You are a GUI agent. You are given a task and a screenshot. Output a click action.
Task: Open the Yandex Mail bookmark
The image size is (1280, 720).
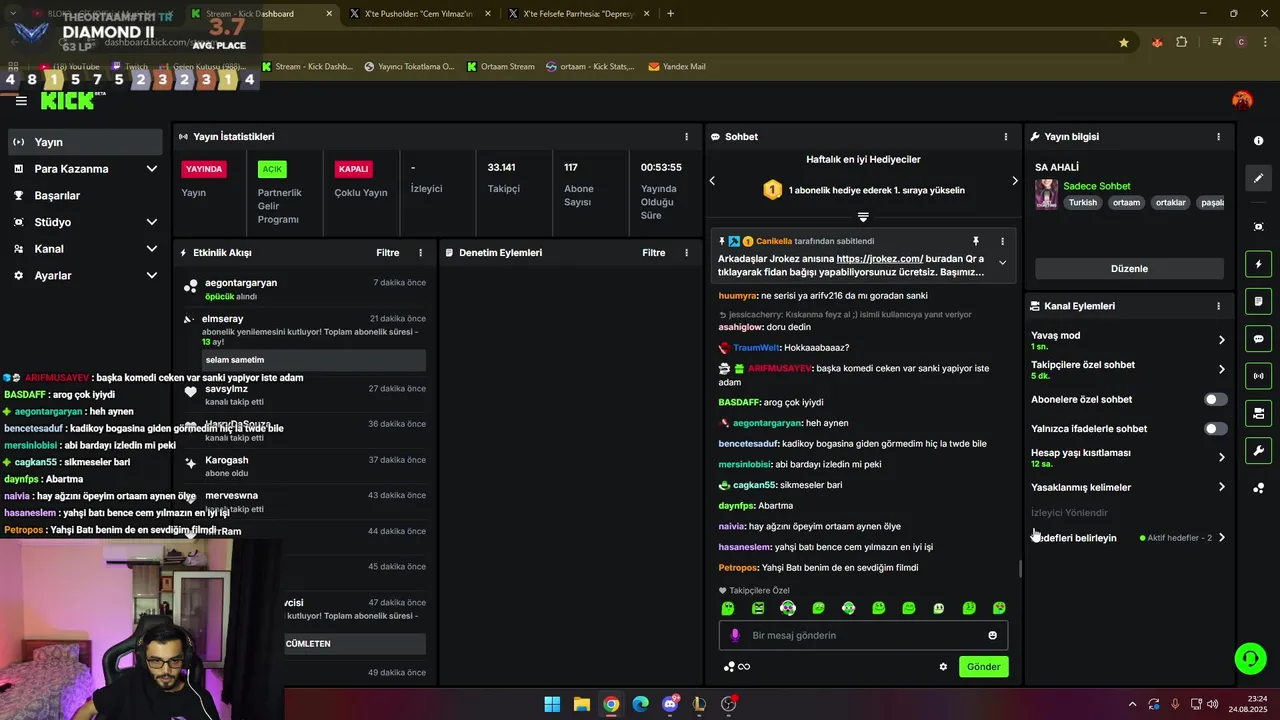point(677,67)
